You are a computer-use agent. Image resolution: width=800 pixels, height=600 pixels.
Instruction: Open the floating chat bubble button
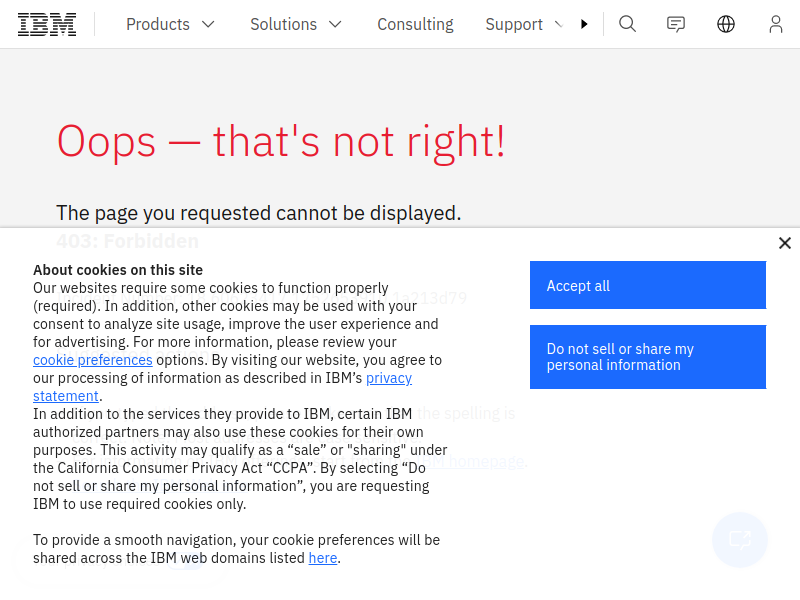[740, 539]
